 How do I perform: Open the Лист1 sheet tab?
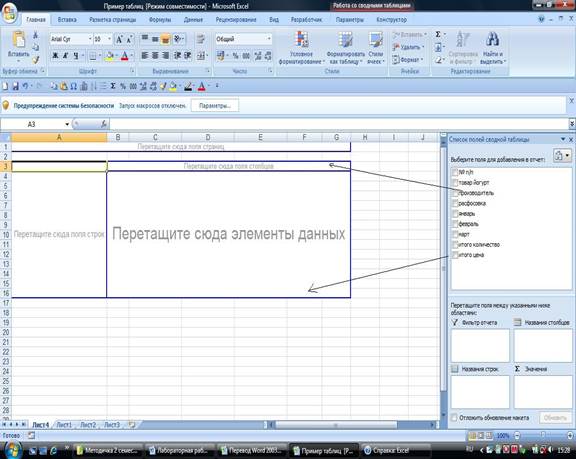pyautogui.click(x=64, y=425)
